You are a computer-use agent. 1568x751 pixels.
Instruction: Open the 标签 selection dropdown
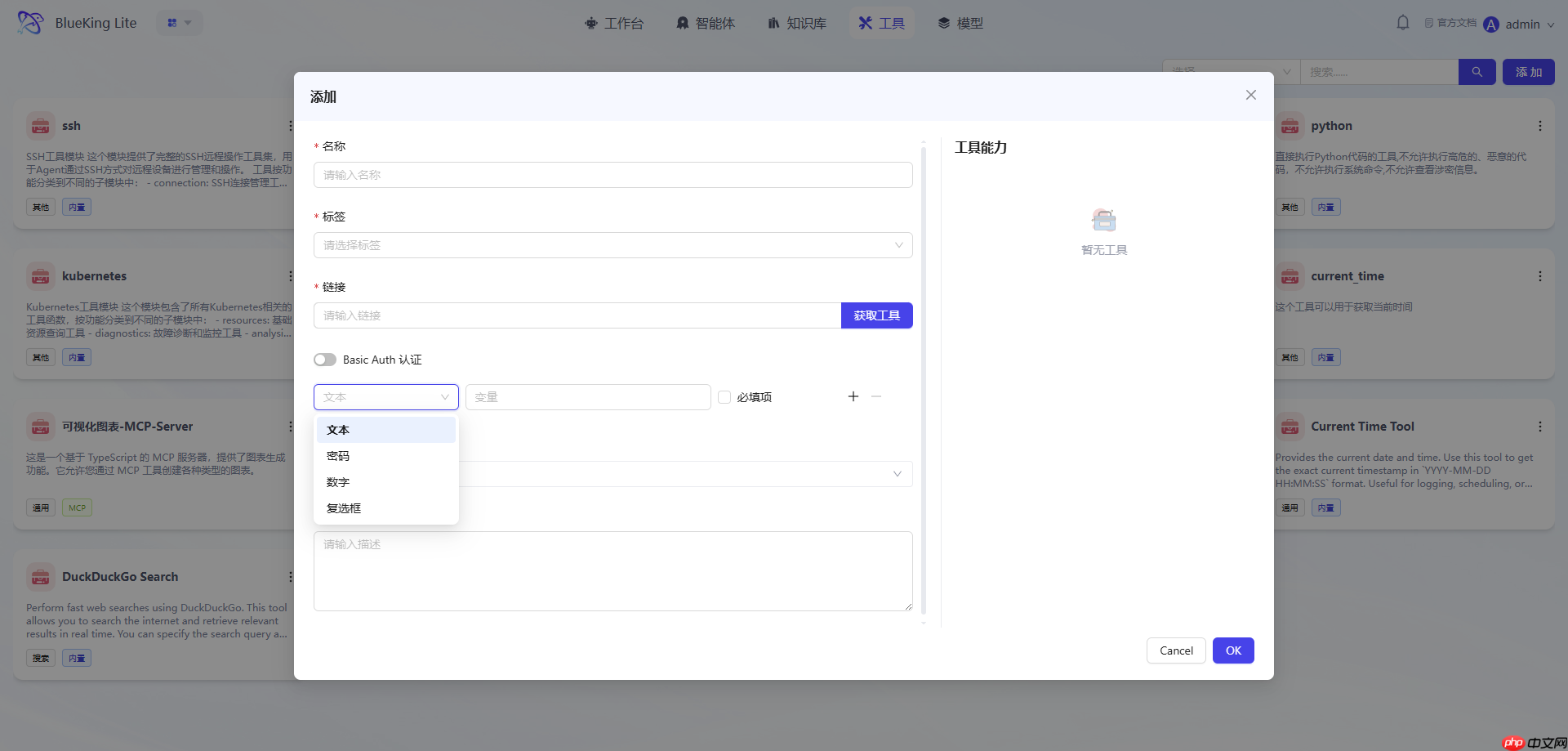pyautogui.click(x=613, y=244)
